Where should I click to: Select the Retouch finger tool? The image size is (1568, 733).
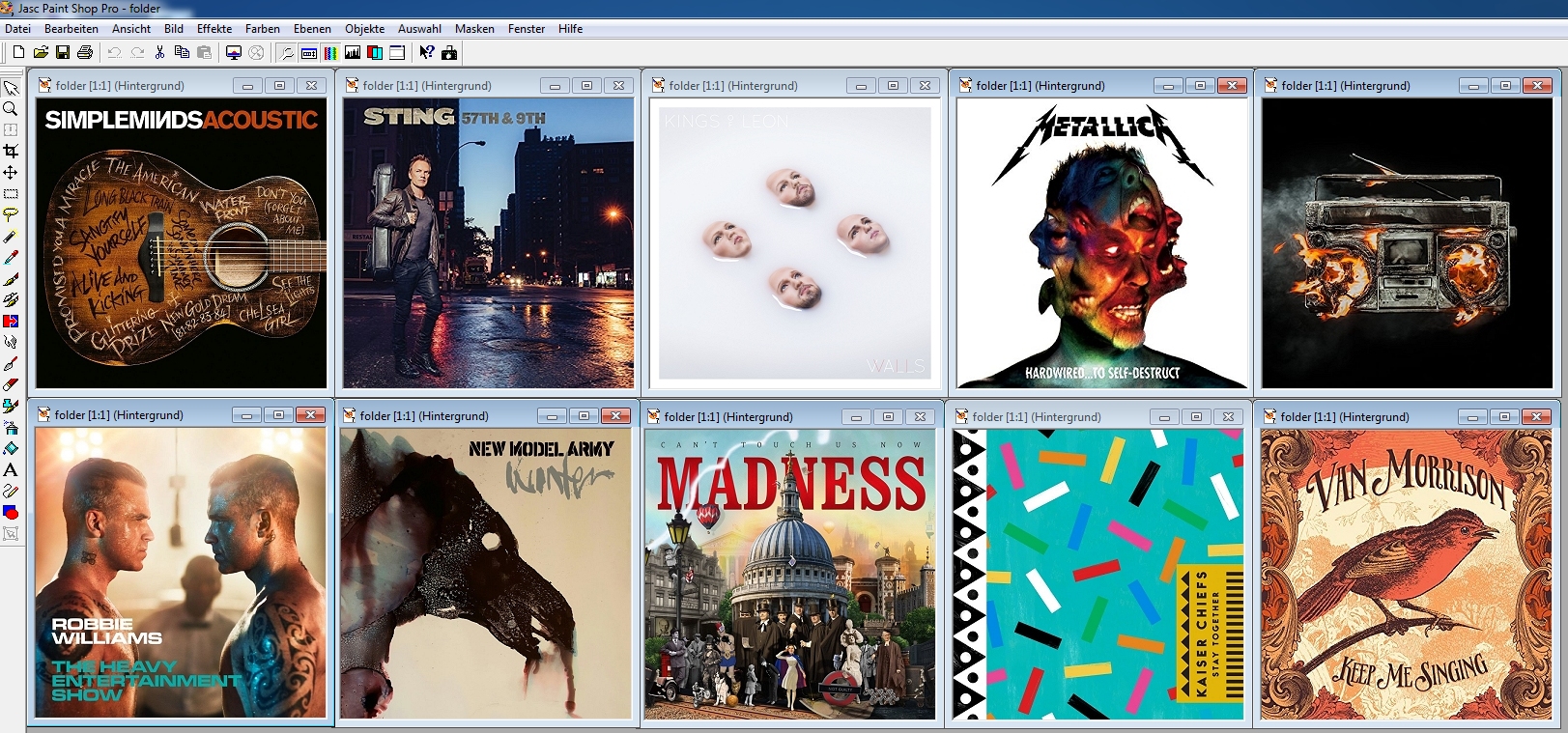click(x=11, y=343)
